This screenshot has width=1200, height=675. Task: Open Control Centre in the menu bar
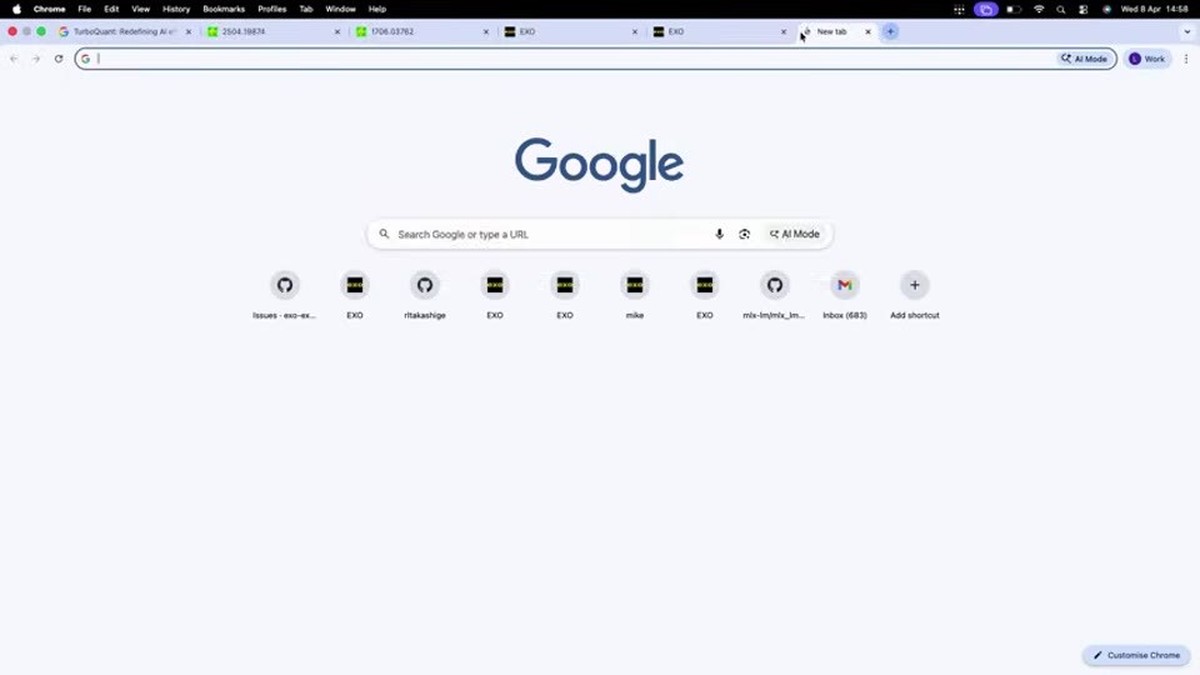tap(1083, 9)
